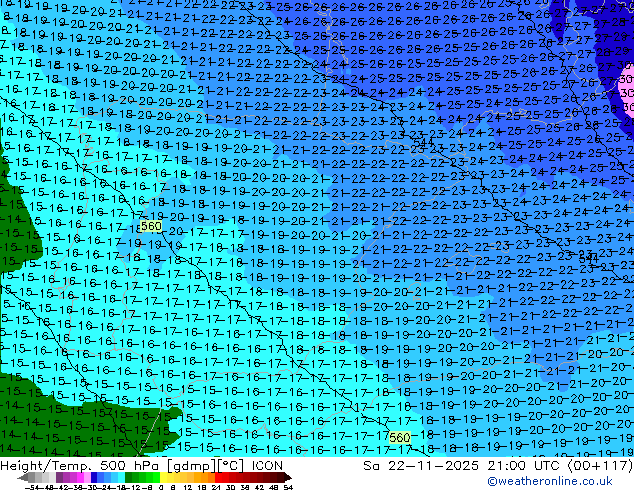The image size is (634, 490).
Task: Click the 544 contour label at right side
Action: [588, 259]
